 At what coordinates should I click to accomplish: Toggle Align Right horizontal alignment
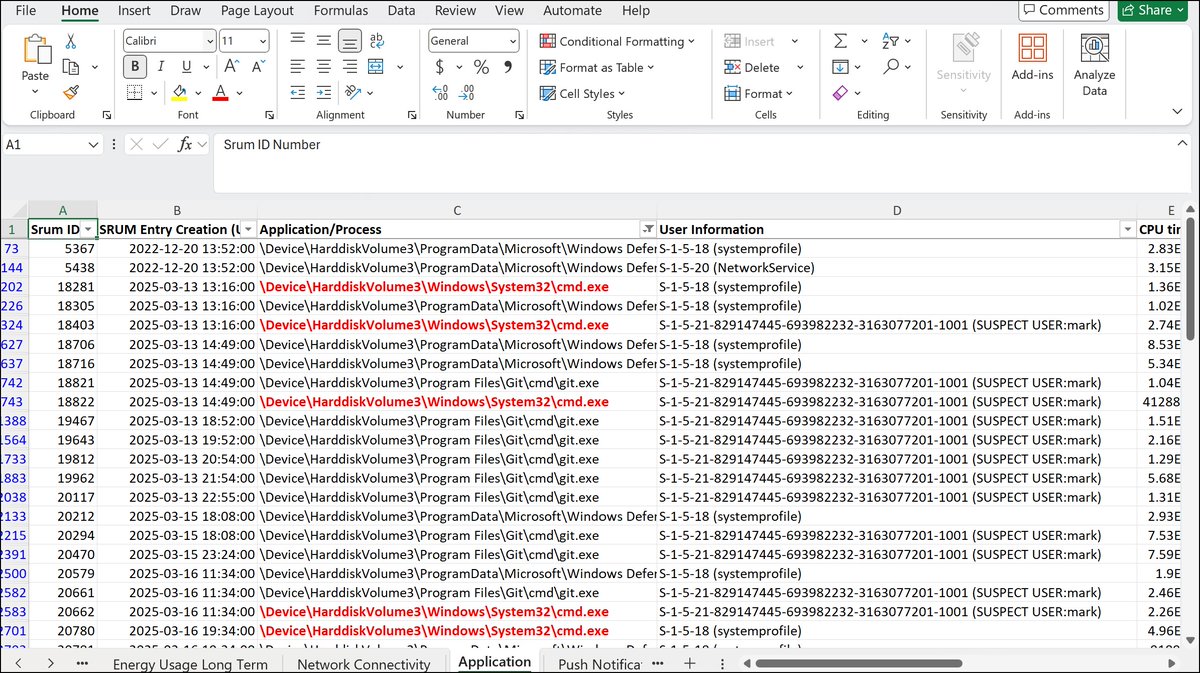(x=349, y=67)
